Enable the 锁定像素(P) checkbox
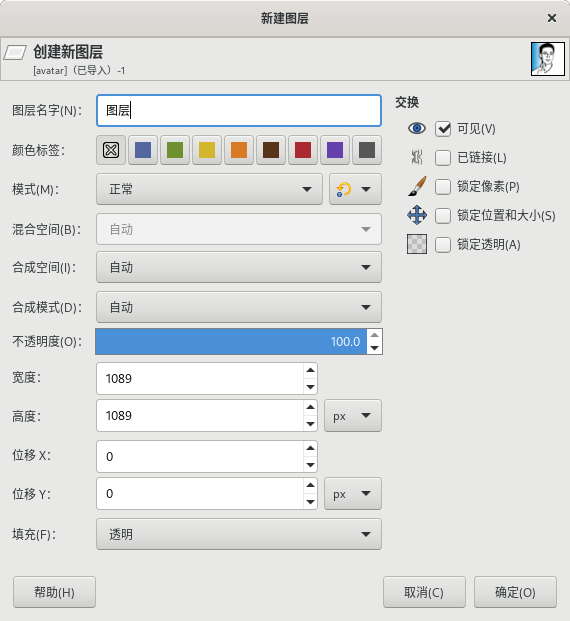Image resolution: width=570 pixels, height=621 pixels. [x=443, y=187]
